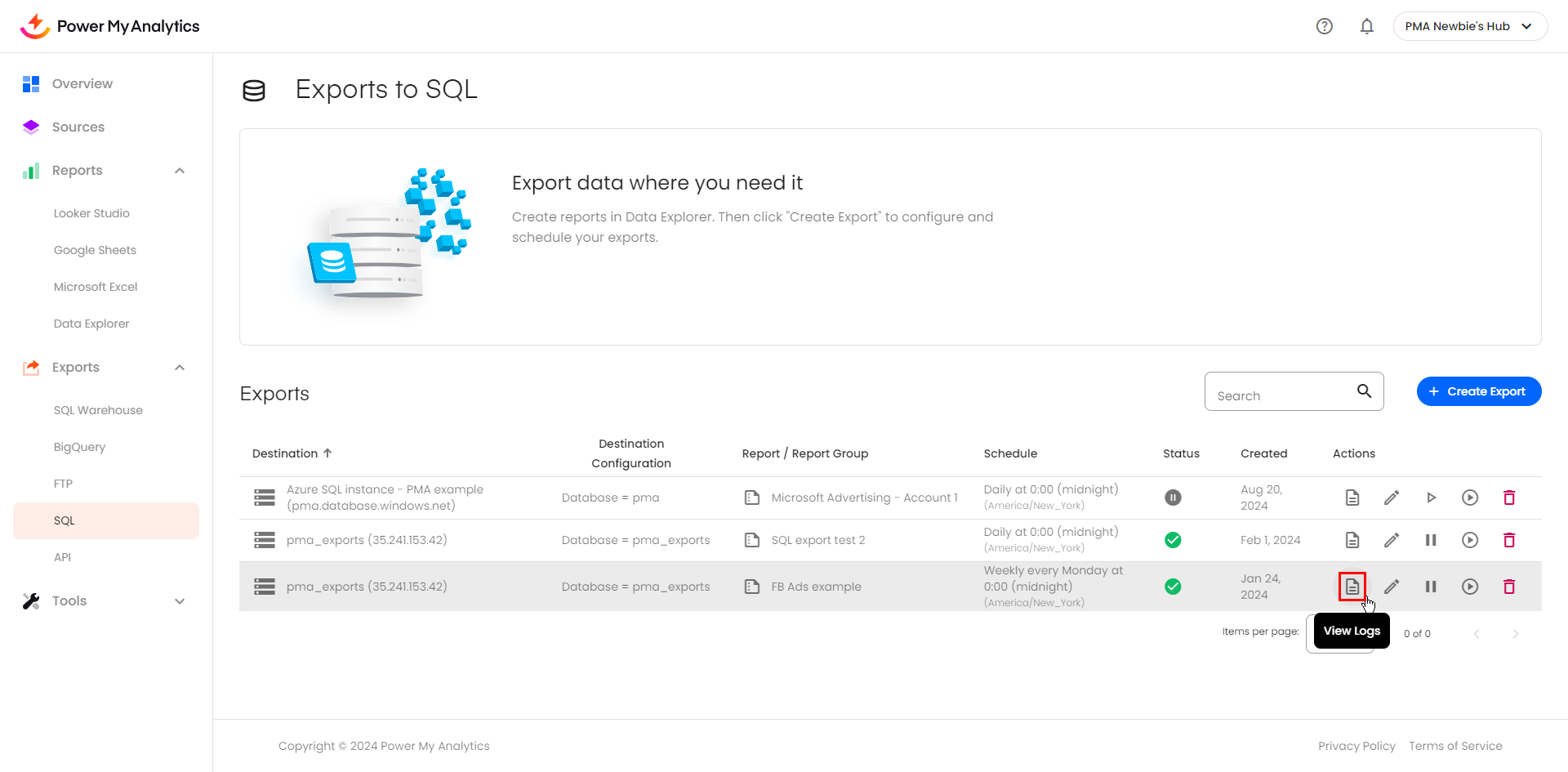Click the Create Export button
This screenshot has width=1568, height=772.
pos(1478,391)
